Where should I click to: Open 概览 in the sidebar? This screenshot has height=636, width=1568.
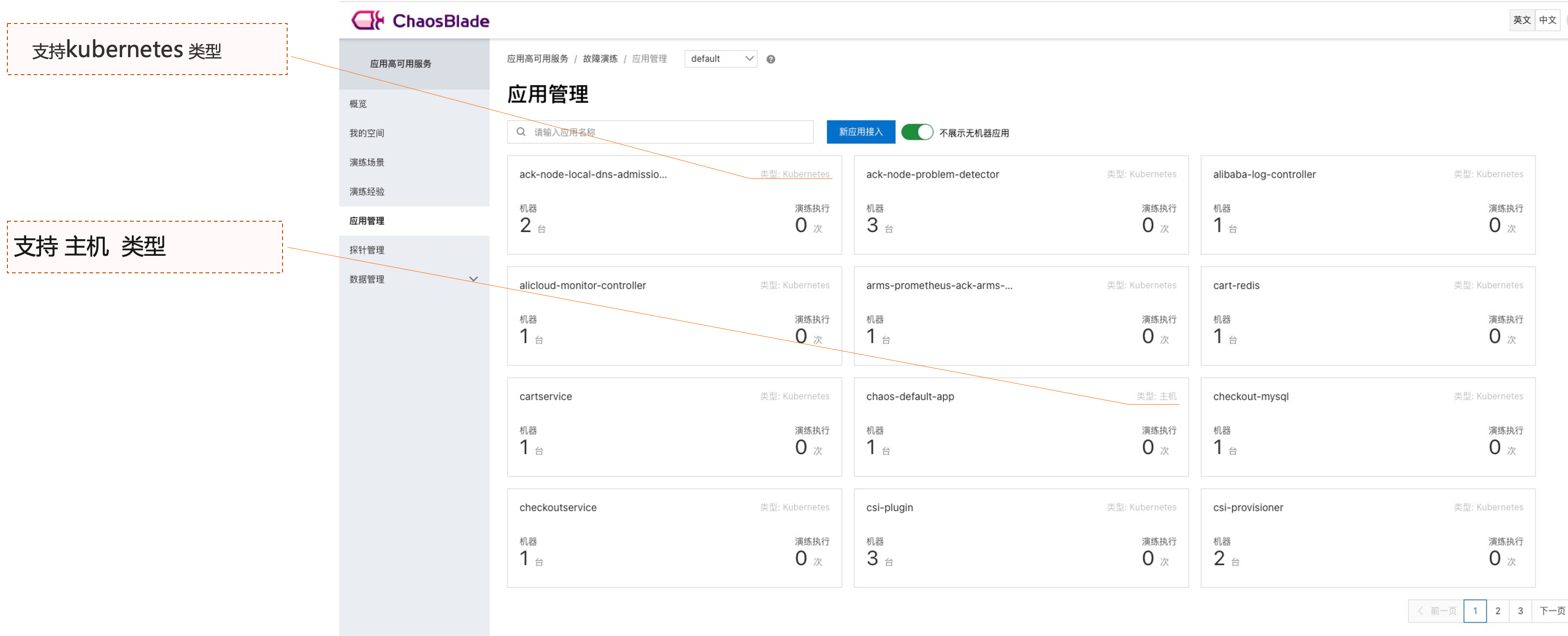[358, 104]
